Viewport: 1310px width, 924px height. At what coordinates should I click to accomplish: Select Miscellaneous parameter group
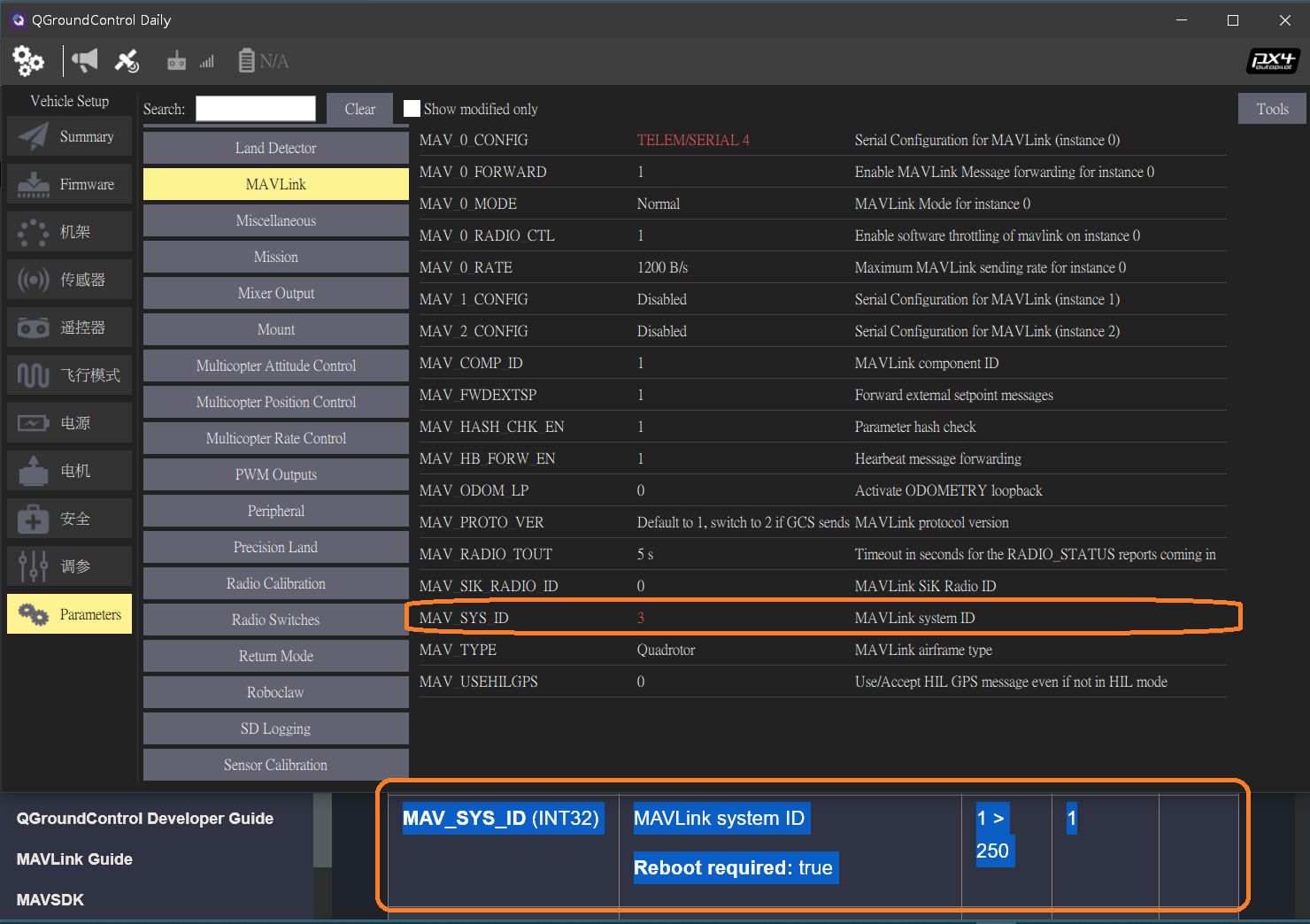click(276, 220)
